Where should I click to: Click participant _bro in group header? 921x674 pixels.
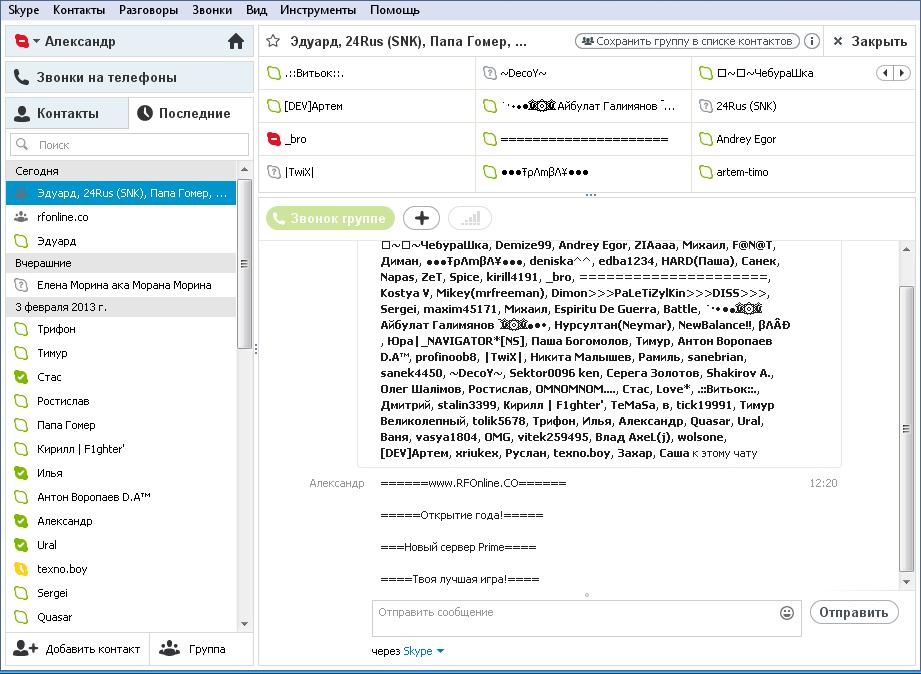point(367,139)
